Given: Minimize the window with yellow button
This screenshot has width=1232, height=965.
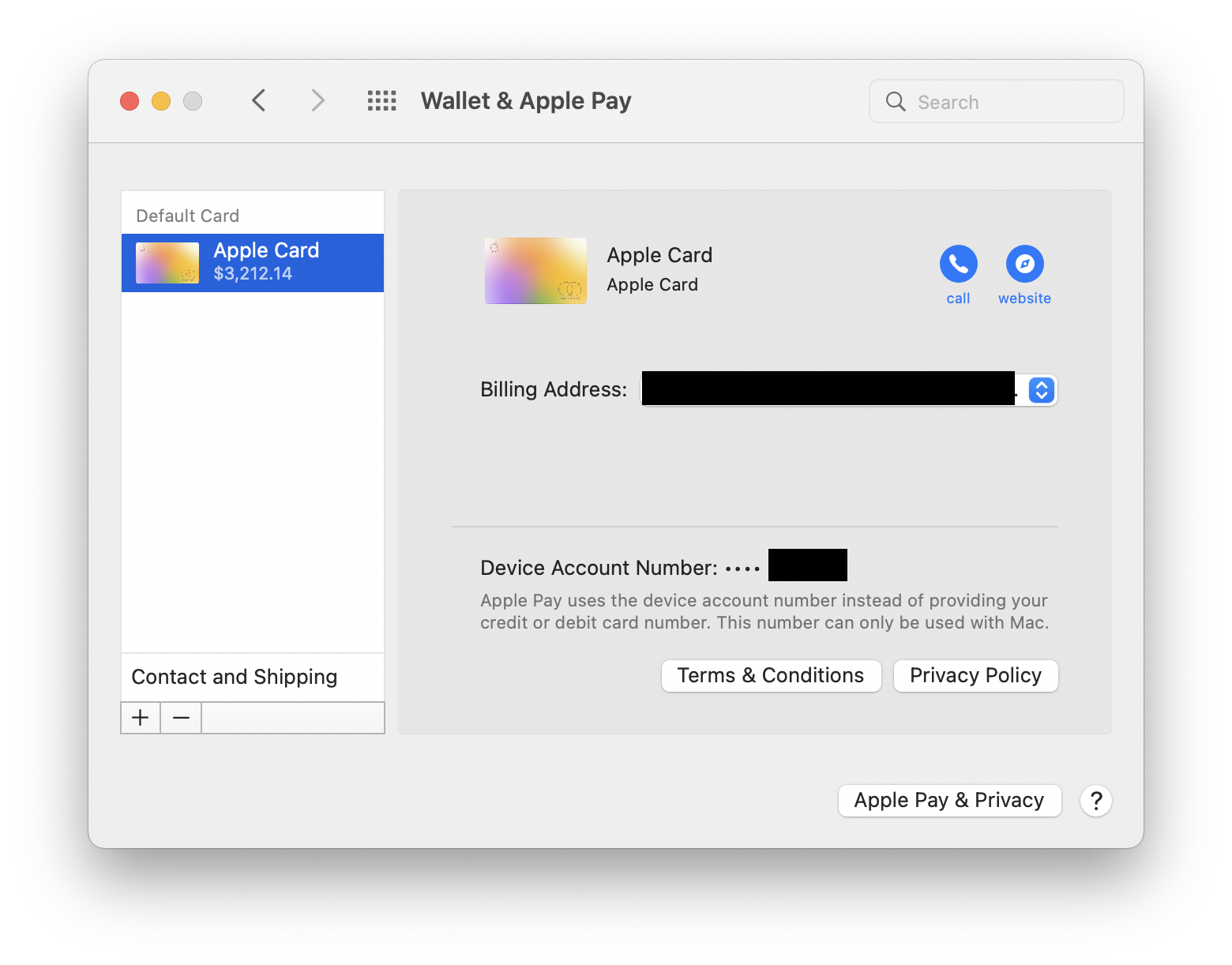Looking at the screenshot, I should [161, 101].
